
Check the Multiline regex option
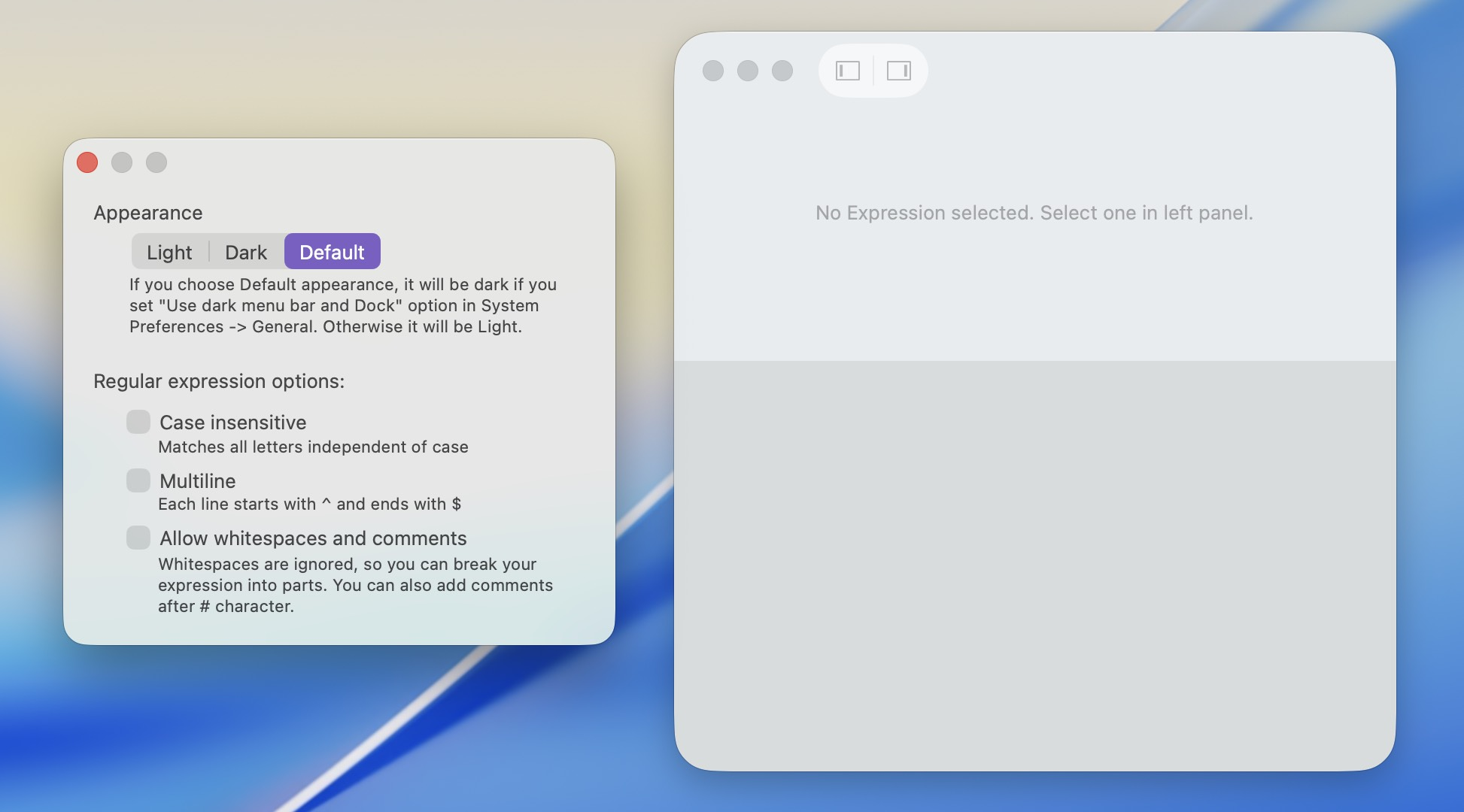(x=138, y=480)
